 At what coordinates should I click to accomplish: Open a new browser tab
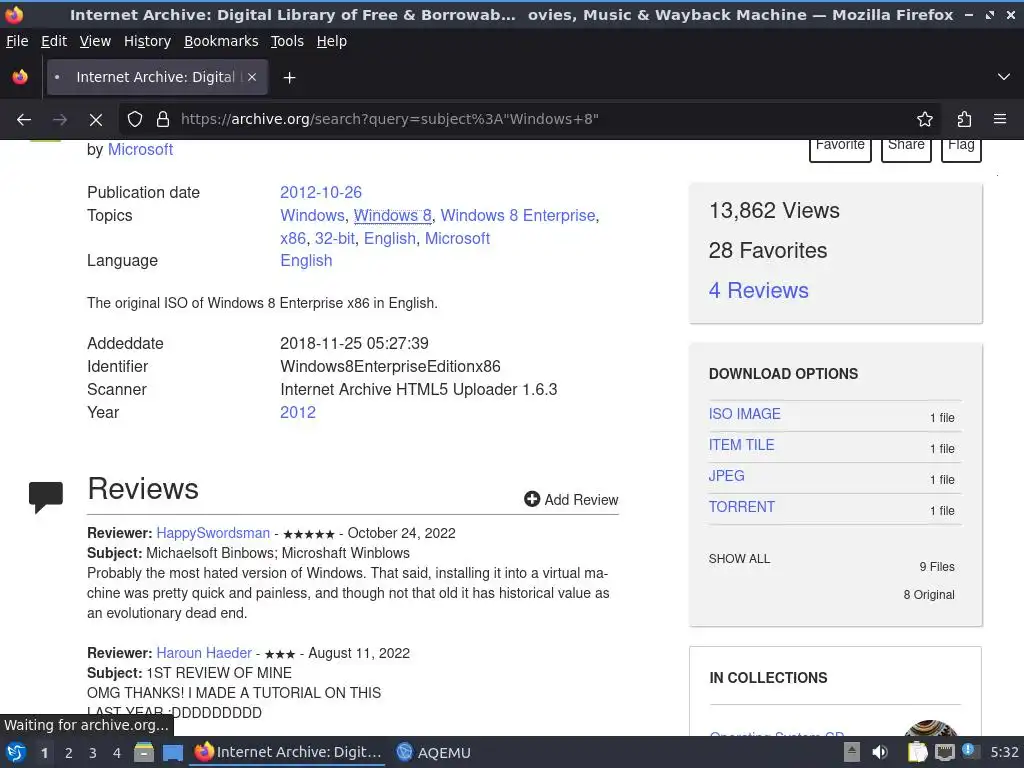click(x=289, y=78)
